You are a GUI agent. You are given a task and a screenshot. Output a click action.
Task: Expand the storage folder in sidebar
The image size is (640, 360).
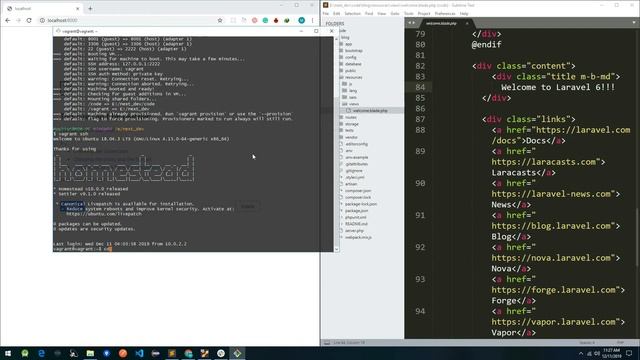click(x=352, y=124)
